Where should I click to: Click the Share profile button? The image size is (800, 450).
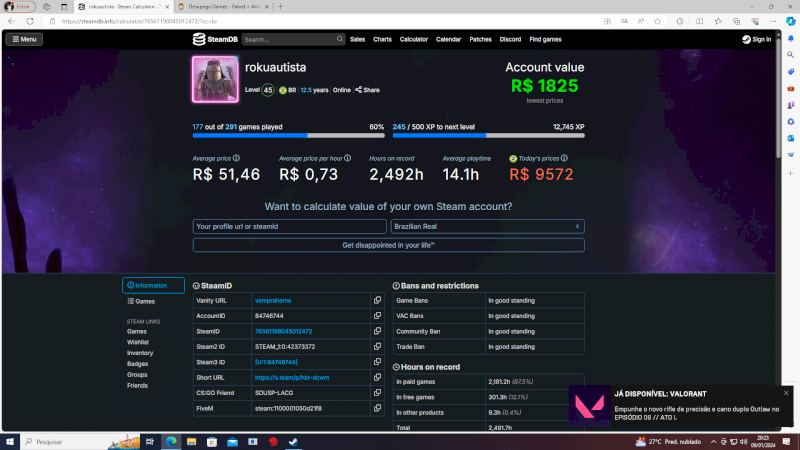(367, 90)
